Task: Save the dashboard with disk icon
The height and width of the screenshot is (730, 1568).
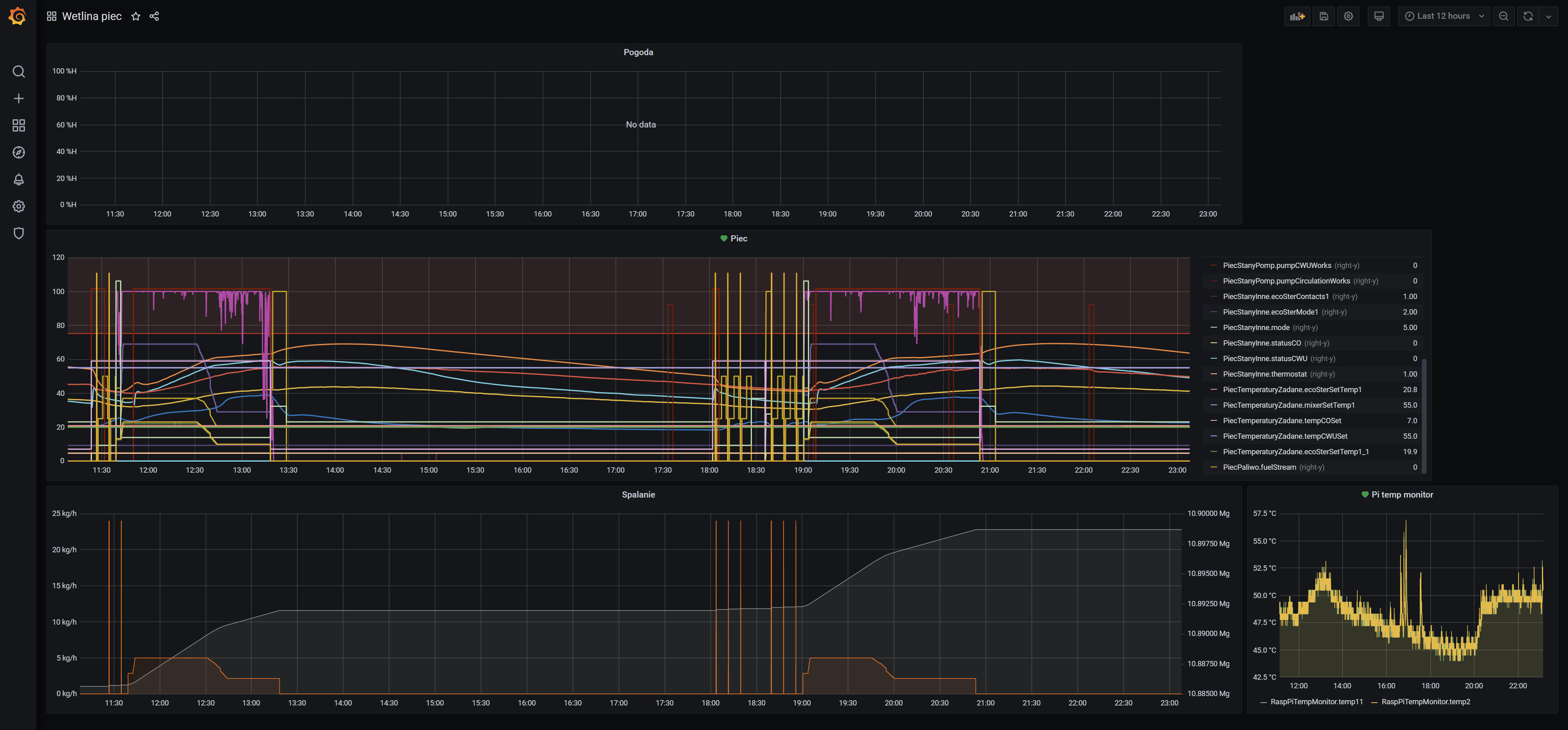Action: (1323, 16)
